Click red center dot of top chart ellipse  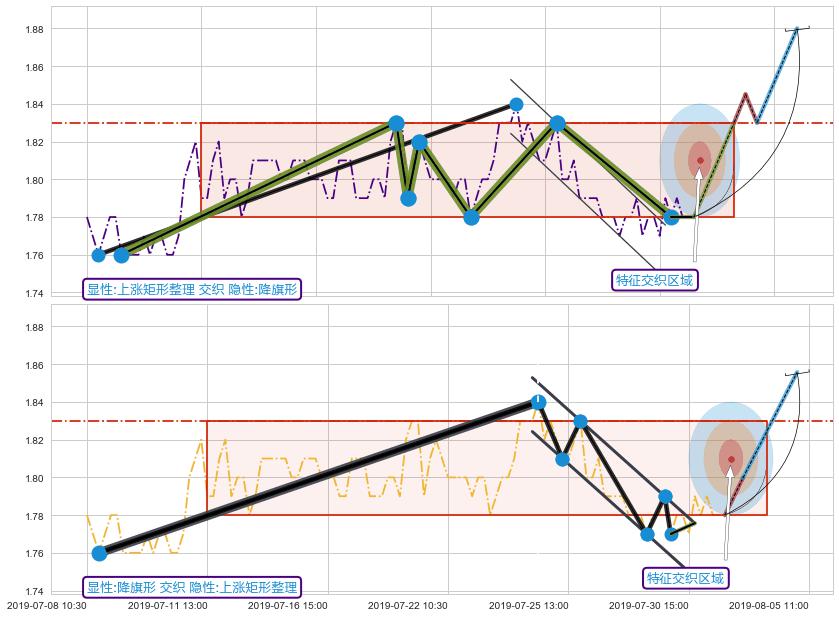(x=700, y=160)
